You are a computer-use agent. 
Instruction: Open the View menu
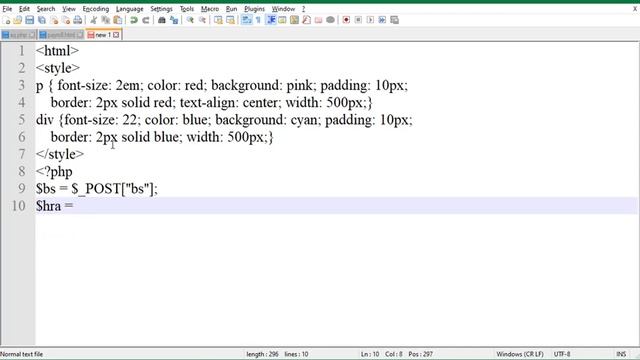(x=69, y=9)
